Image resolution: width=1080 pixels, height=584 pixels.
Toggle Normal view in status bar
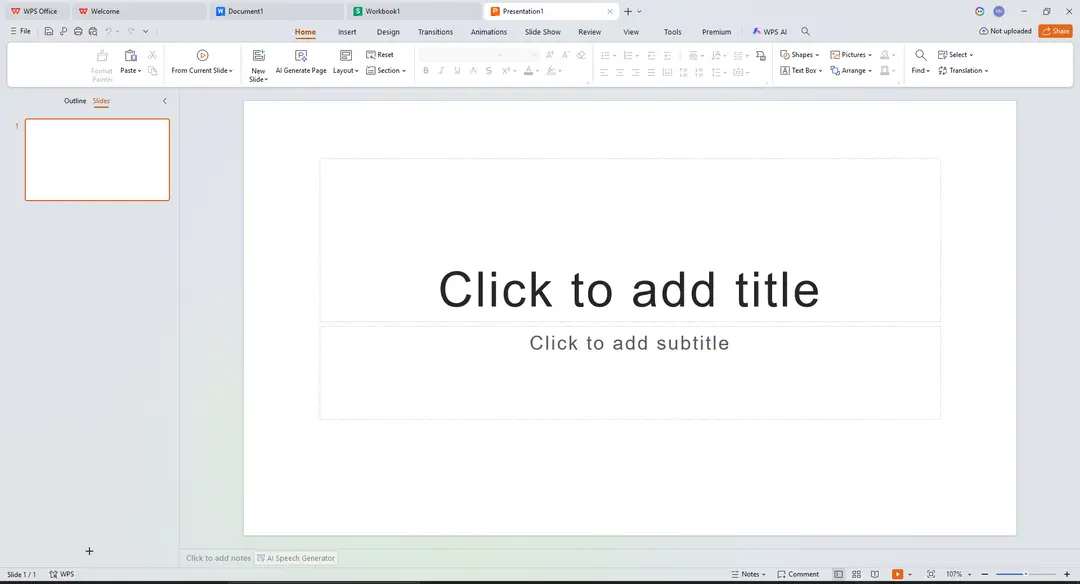838,574
